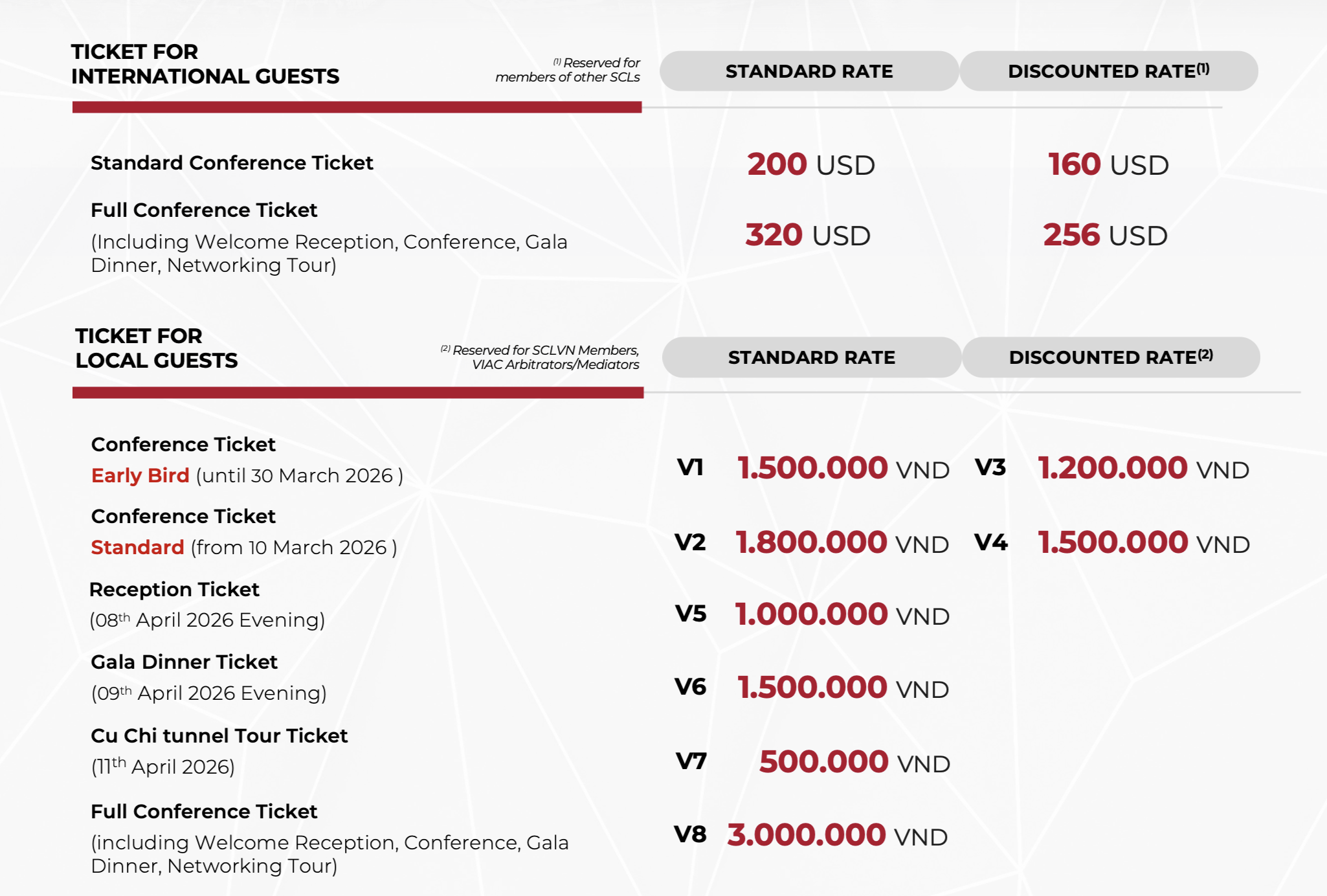The width and height of the screenshot is (1327, 896).
Task: Click the 1.200.000 VND early bird discount
Action: pos(1143,468)
